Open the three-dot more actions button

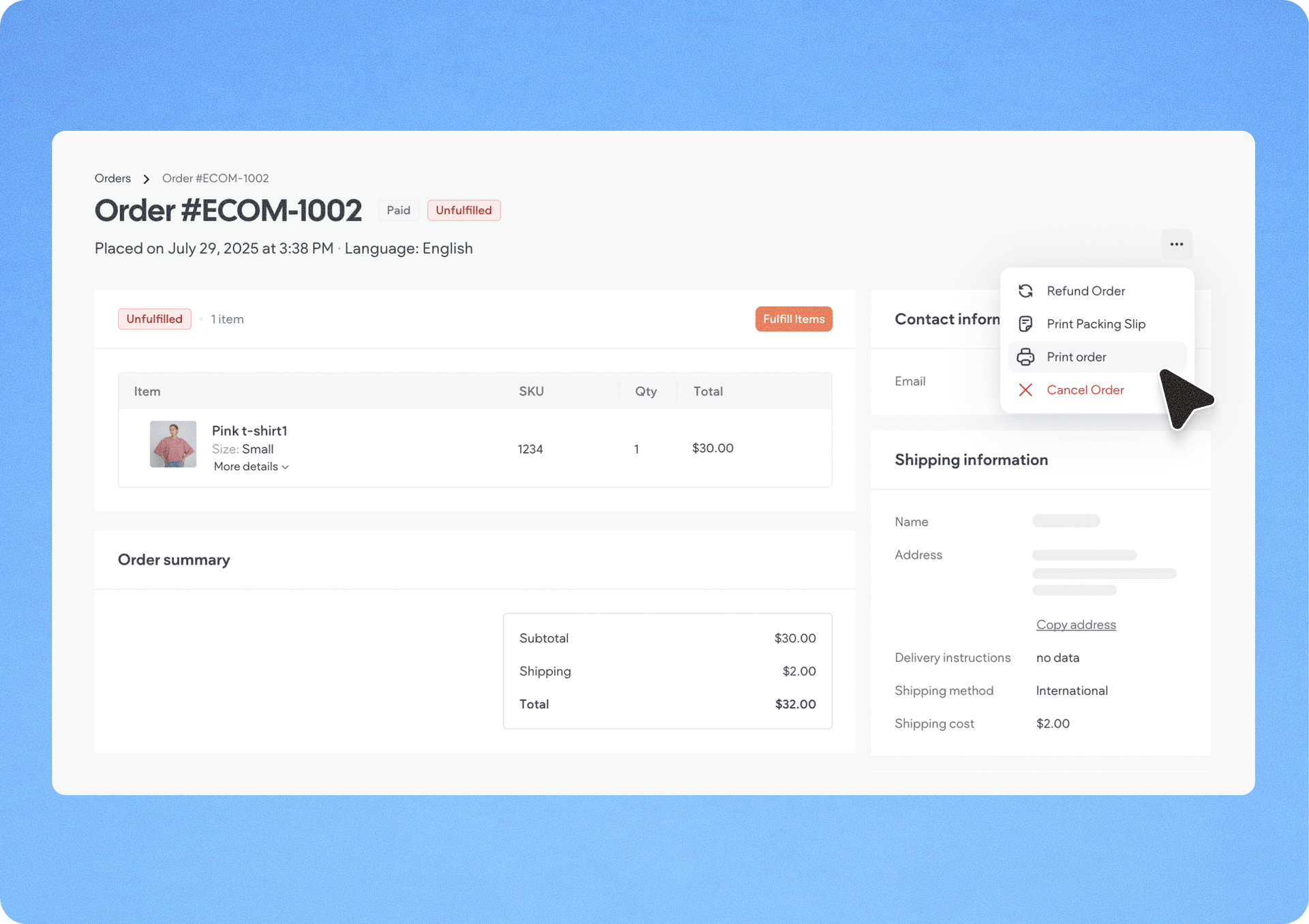click(x=1176, y=244)
